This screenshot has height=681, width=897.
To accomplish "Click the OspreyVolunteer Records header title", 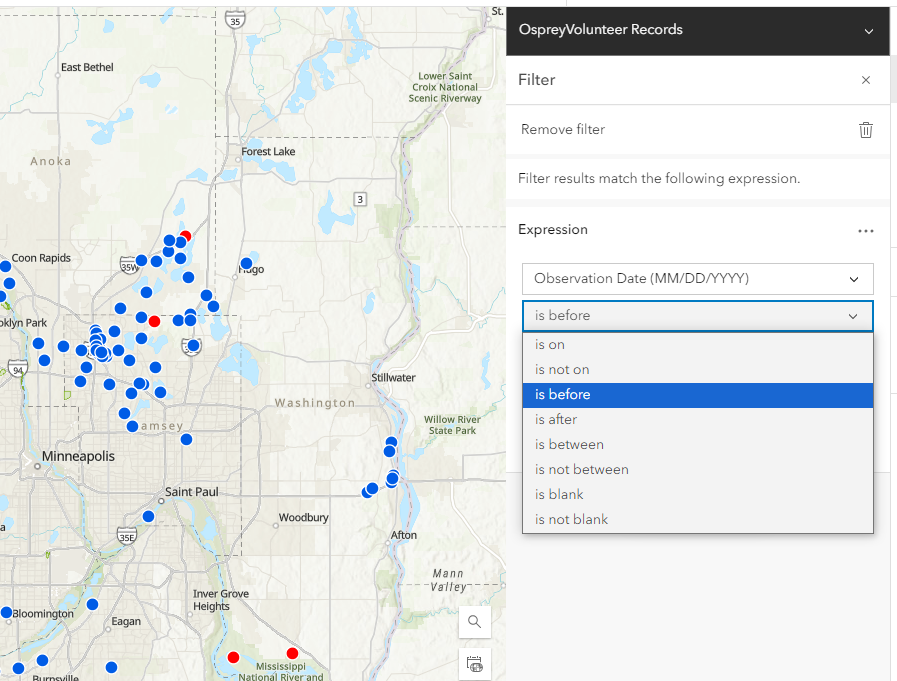I will coord(600,30).
